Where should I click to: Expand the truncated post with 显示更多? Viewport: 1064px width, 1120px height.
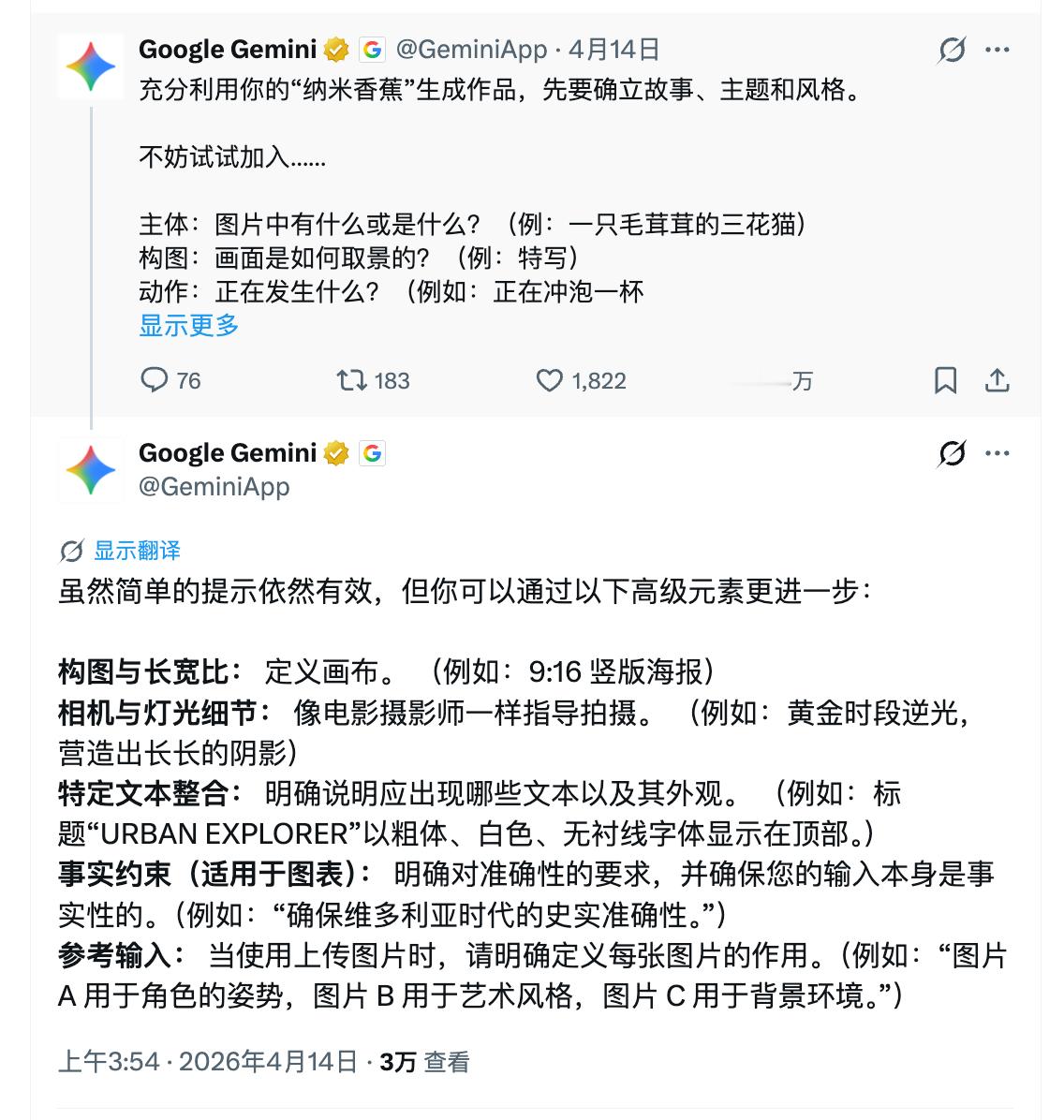(x=188, y=325)
